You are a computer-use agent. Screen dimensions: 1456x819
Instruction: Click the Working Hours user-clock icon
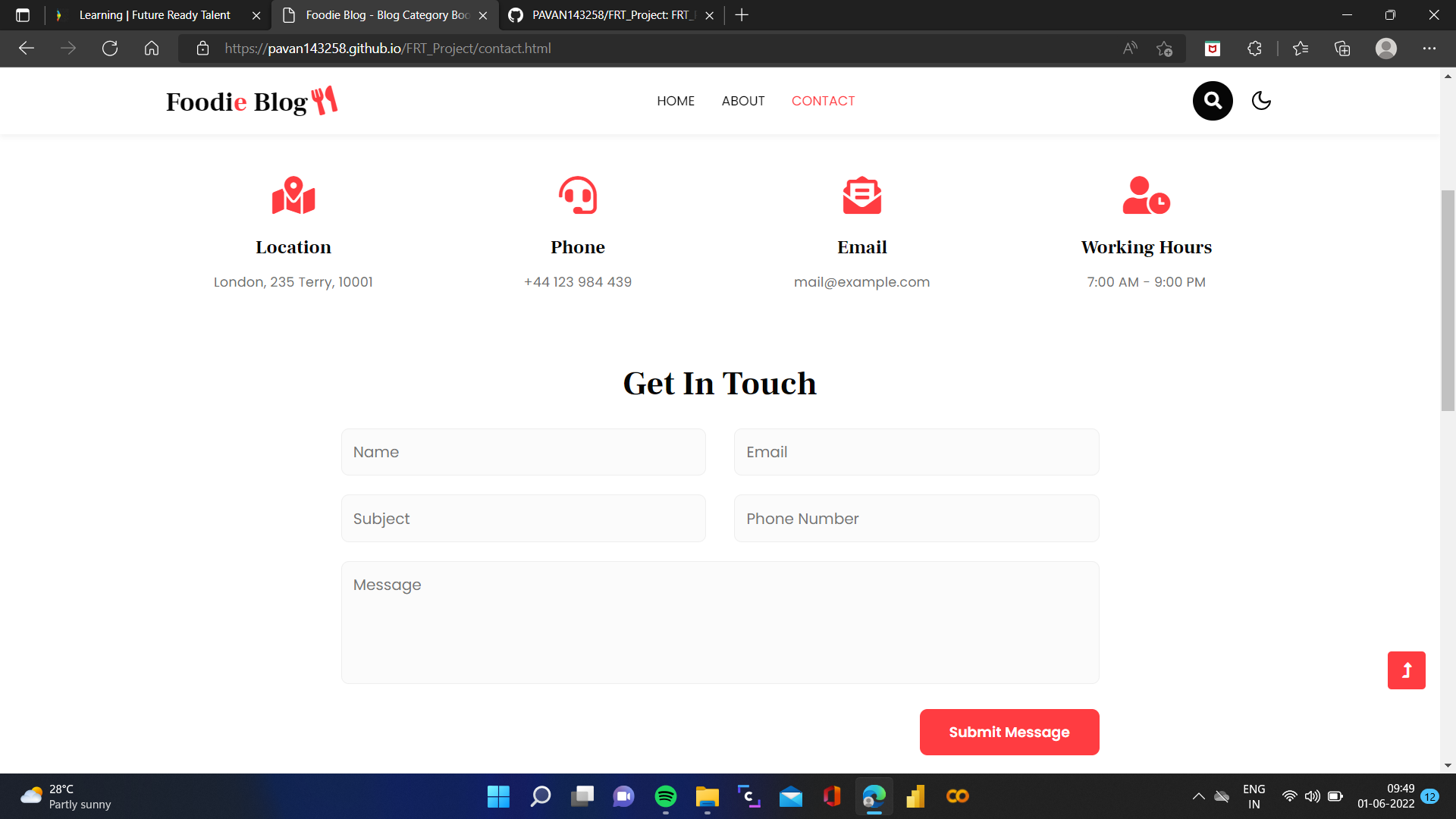[1147, 196]
